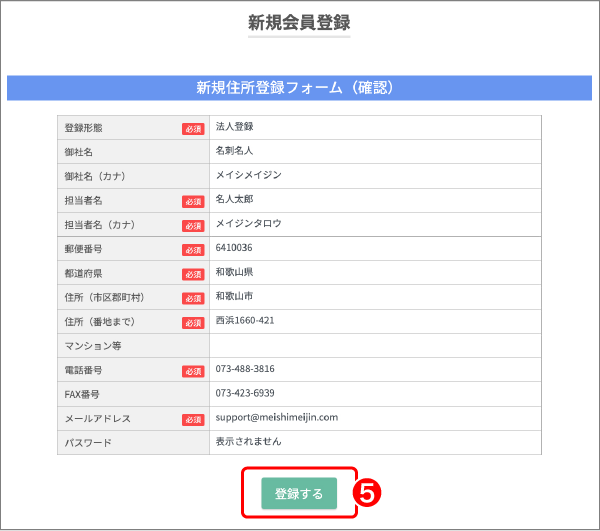Select the 御社名 label
Image resolution: width=600 pixels, height=531 pixels.
(78, 152)
